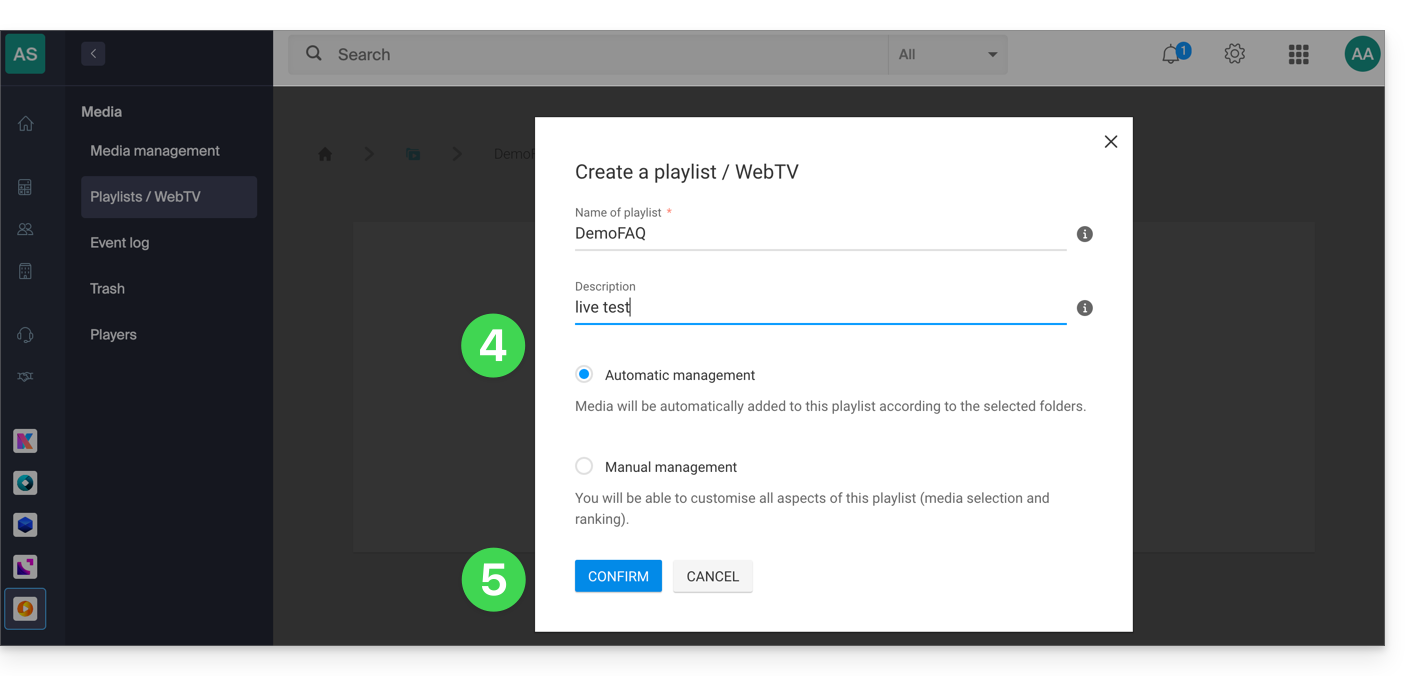Click the search magnifier icon
This screenshot has height=676, width=1415.
314,54
